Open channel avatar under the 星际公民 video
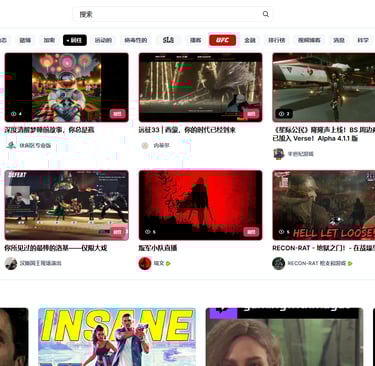This screenshot has width=375, height=366. click(278, 154)
